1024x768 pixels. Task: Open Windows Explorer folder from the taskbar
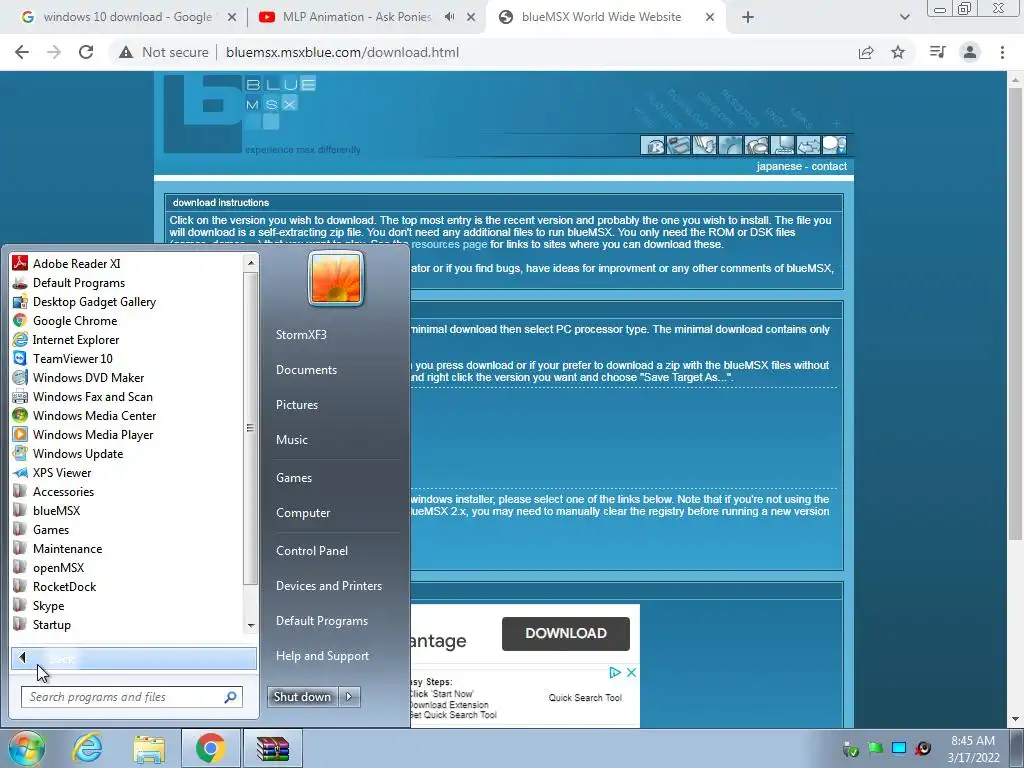coord(149,748)
